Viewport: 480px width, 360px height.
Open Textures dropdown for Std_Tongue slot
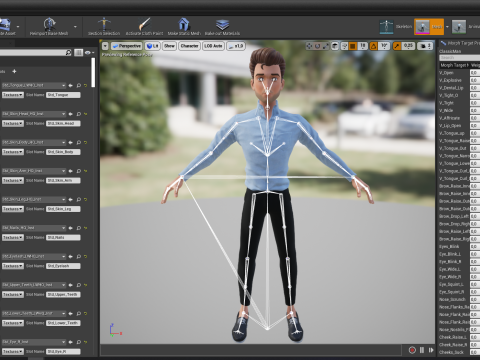tap(13, 95)
